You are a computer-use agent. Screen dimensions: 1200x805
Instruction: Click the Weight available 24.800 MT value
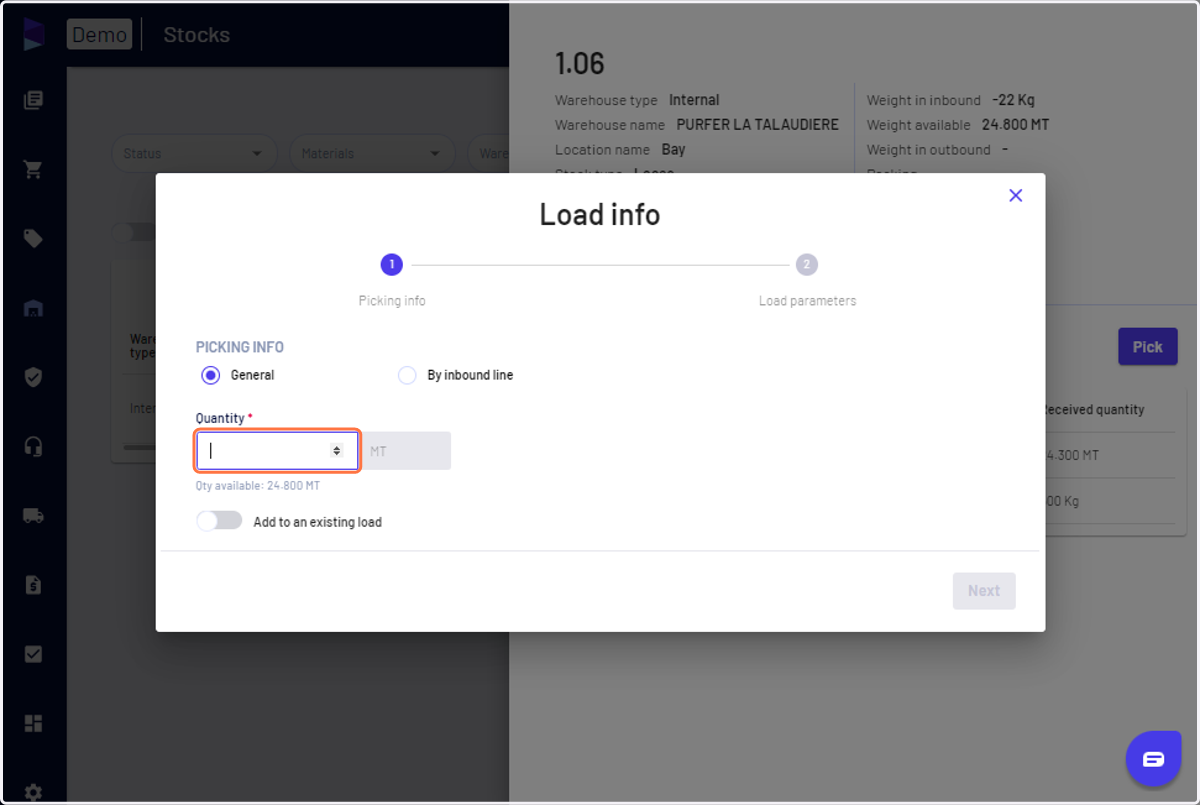pos(1016,125)
